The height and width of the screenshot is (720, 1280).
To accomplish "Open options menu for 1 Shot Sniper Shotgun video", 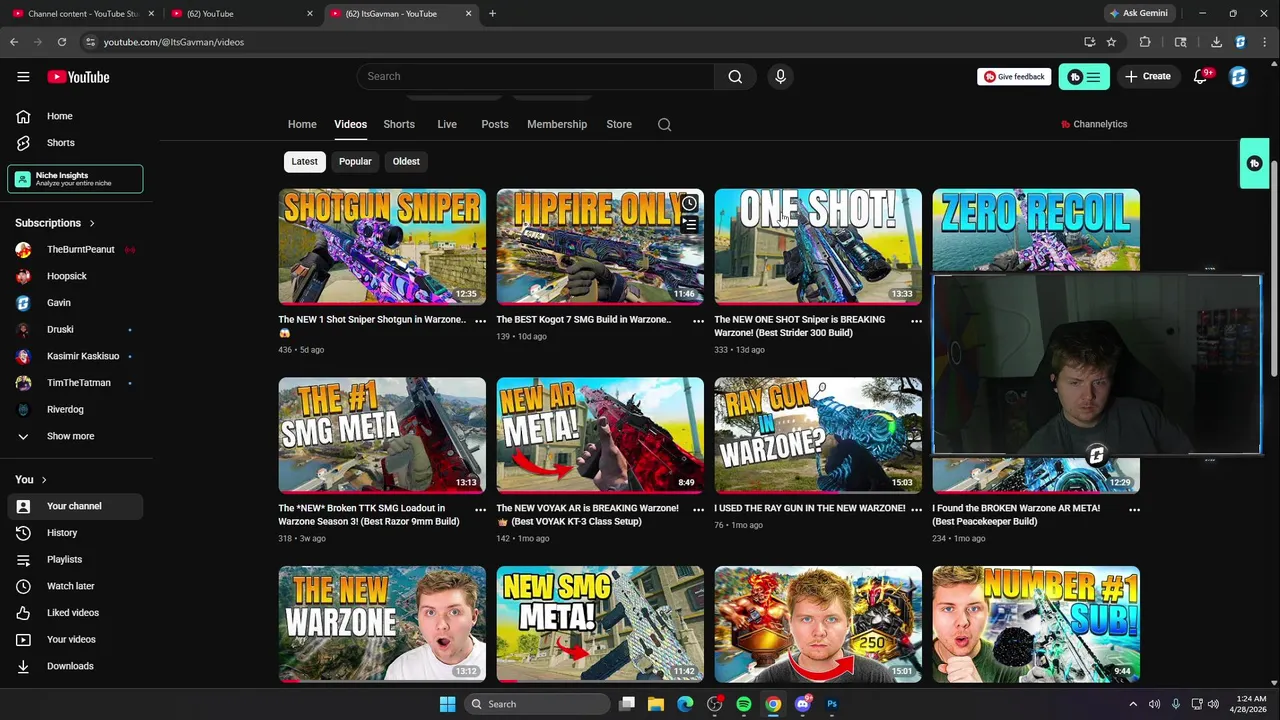I will click(x=480, y=321).
